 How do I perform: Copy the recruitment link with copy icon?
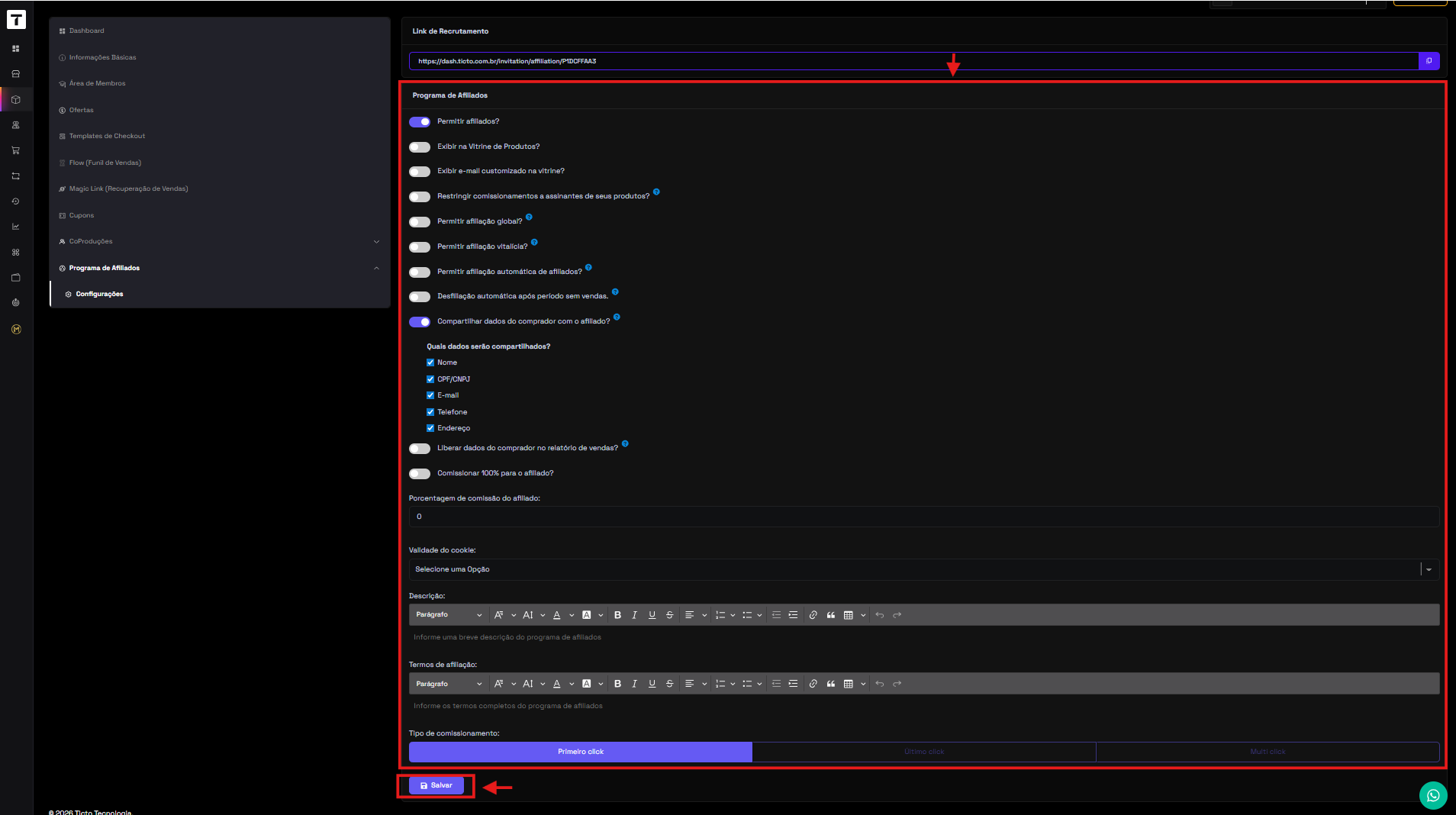(1429, 61)
